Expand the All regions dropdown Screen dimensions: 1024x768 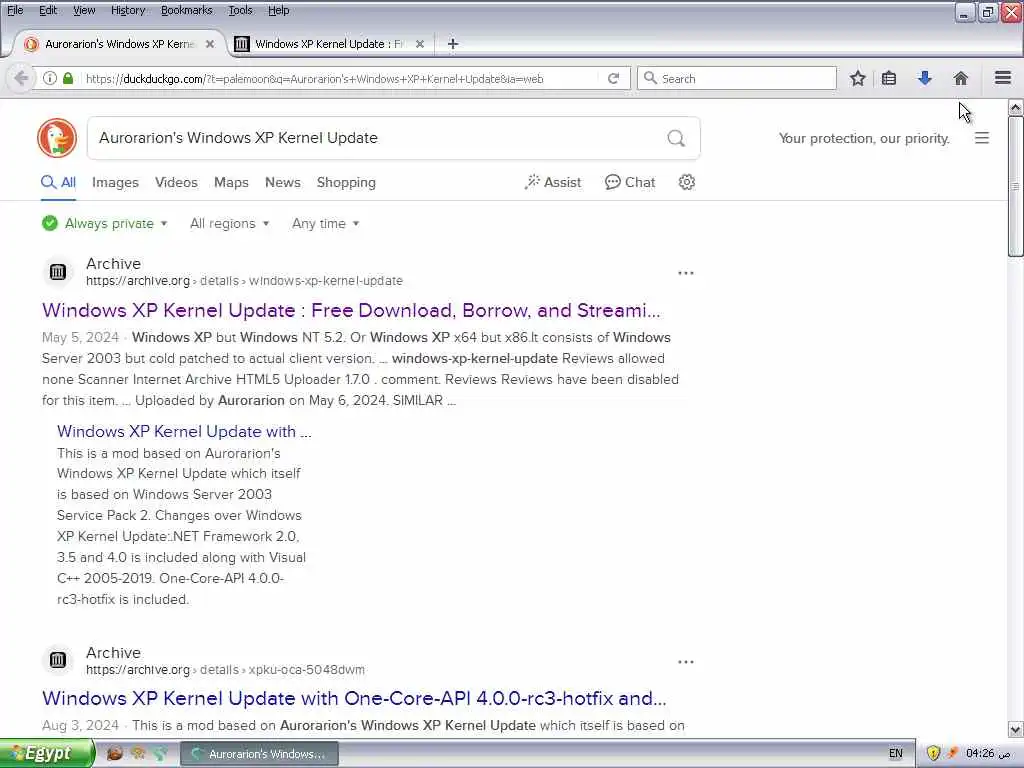[229, 223]
